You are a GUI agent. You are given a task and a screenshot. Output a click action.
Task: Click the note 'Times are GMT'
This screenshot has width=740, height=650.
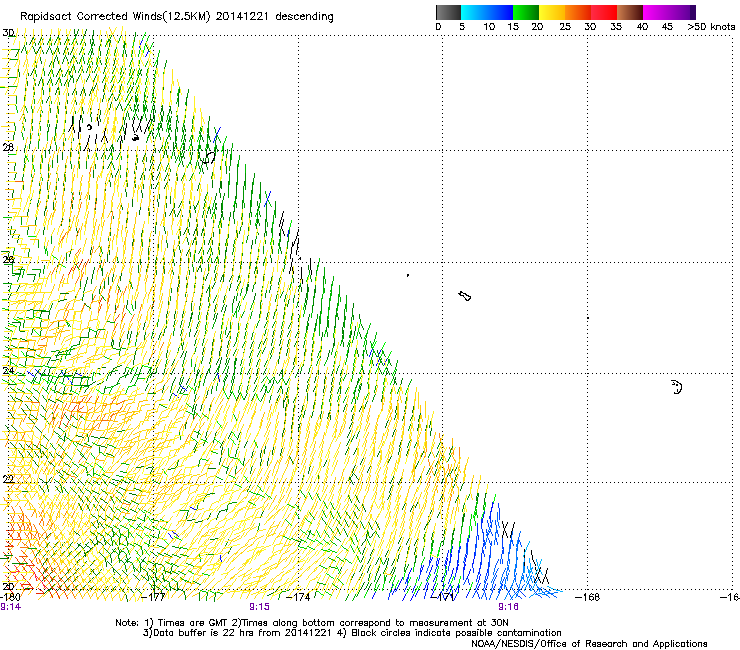tap(193, 623)
